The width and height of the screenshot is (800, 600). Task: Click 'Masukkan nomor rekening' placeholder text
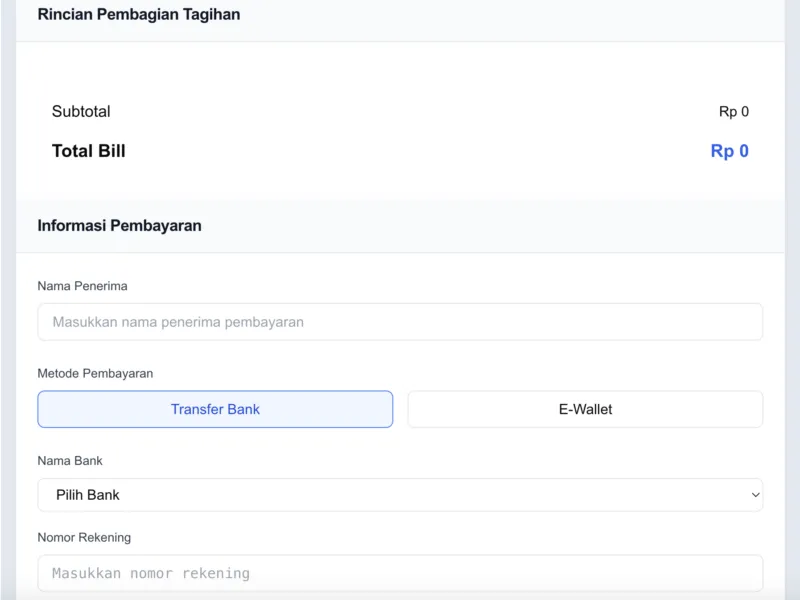[x=151, y=573]
